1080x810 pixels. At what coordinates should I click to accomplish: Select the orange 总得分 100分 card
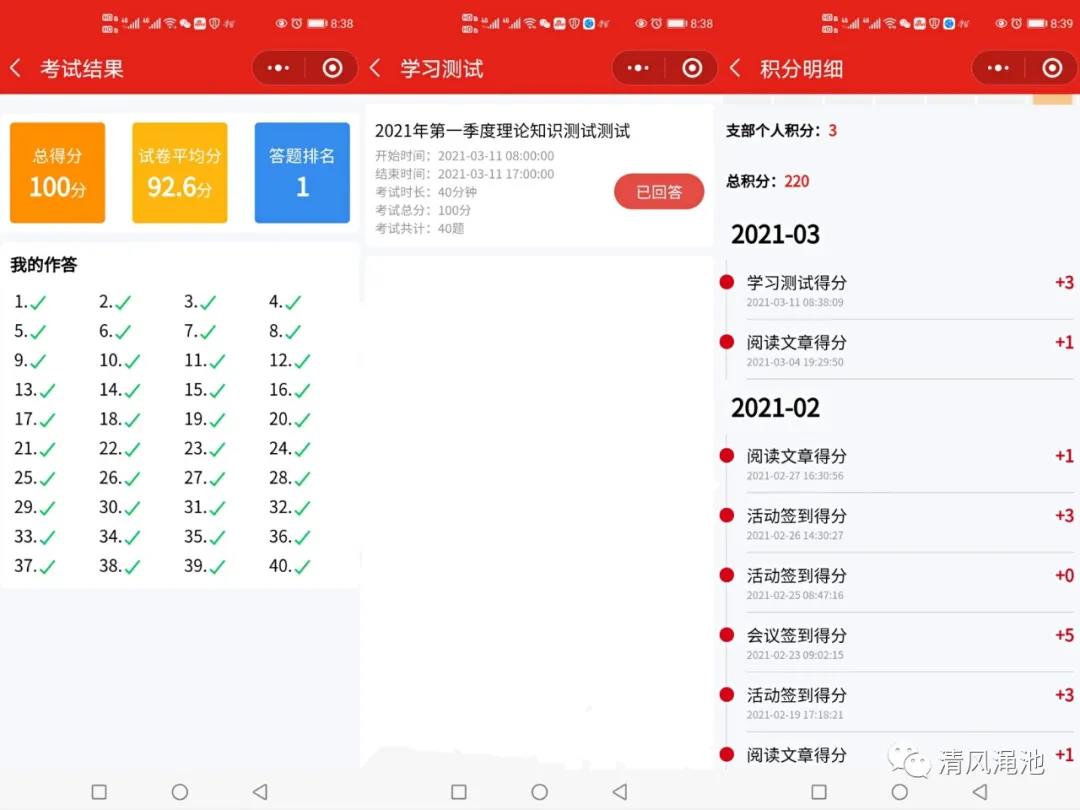(x=57, y=173)
